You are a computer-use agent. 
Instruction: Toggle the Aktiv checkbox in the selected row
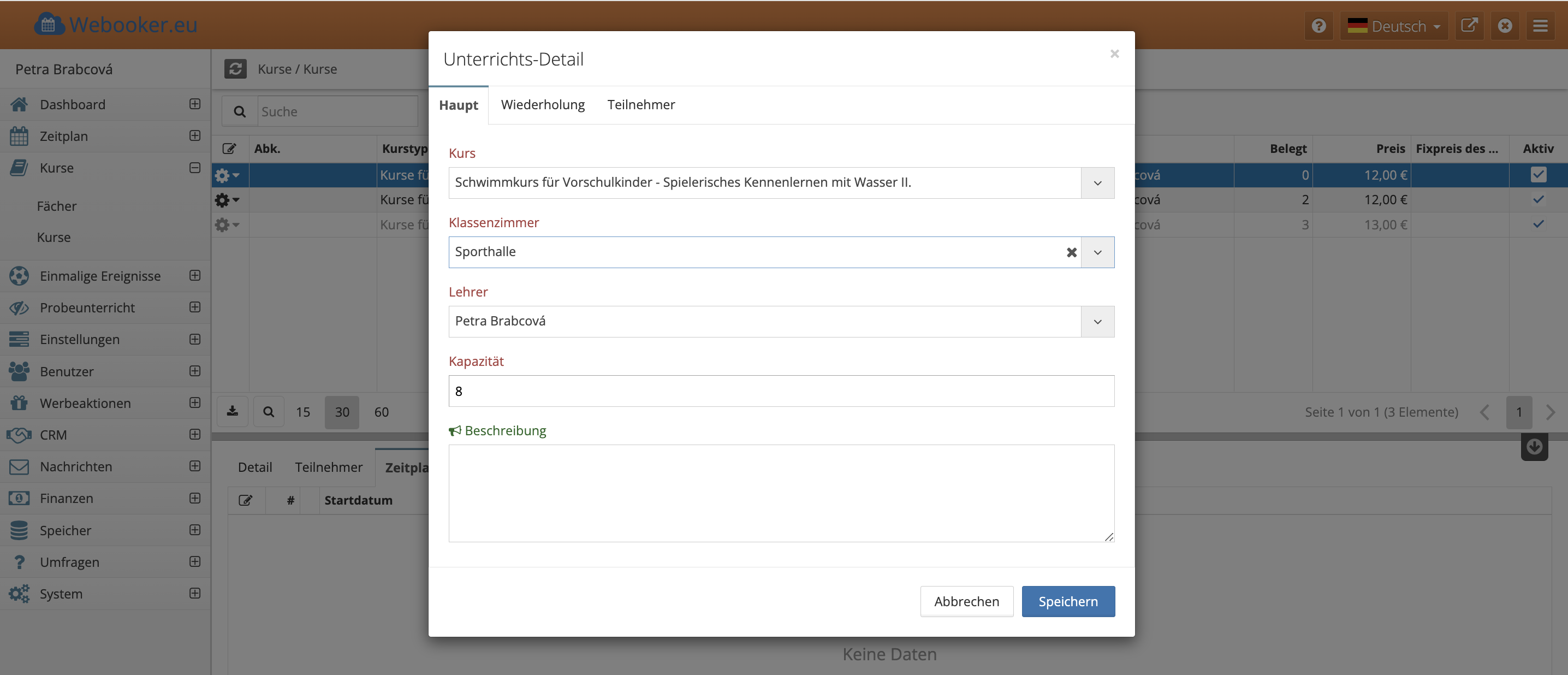point(1537,175)
